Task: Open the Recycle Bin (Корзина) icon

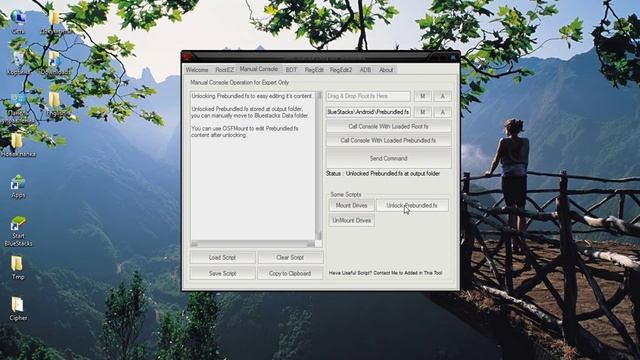Action: click(18, 63)
